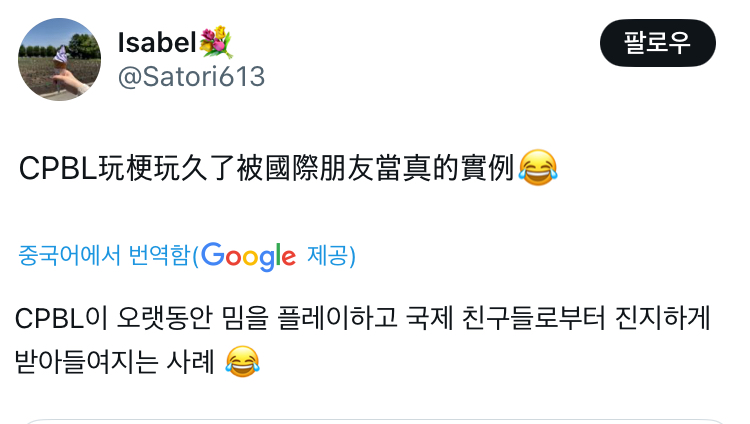The image size is (750, 424).
Task: Click the Google logo in translation credit
Action: pyautogui.click(x=248, y=257)
